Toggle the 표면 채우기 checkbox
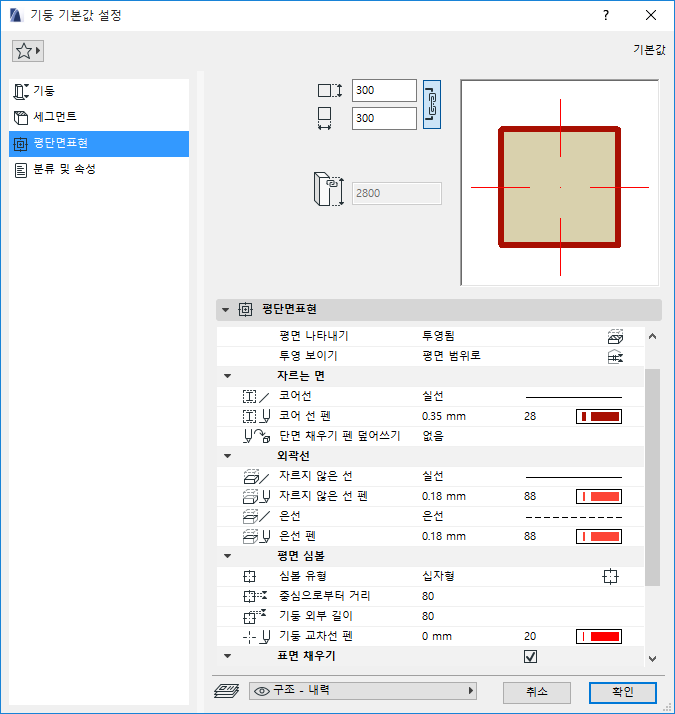Screen dimensions: 675x714 [x=531, y=657]
